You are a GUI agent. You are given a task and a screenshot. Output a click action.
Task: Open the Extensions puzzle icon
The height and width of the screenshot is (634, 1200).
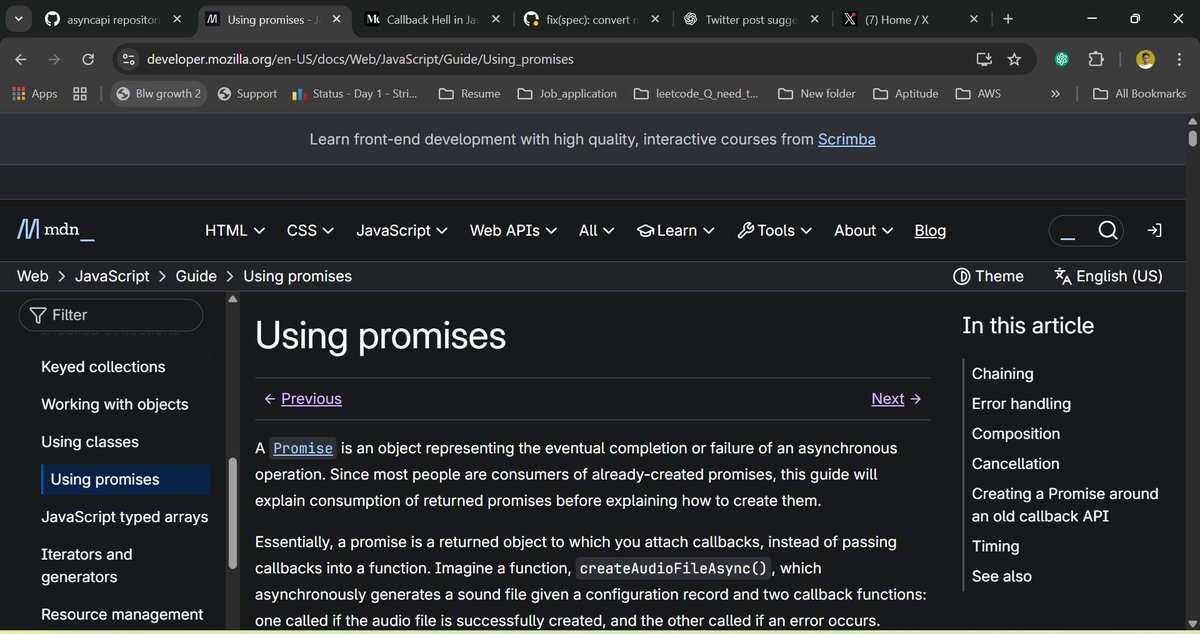[x=1096, y=59]
